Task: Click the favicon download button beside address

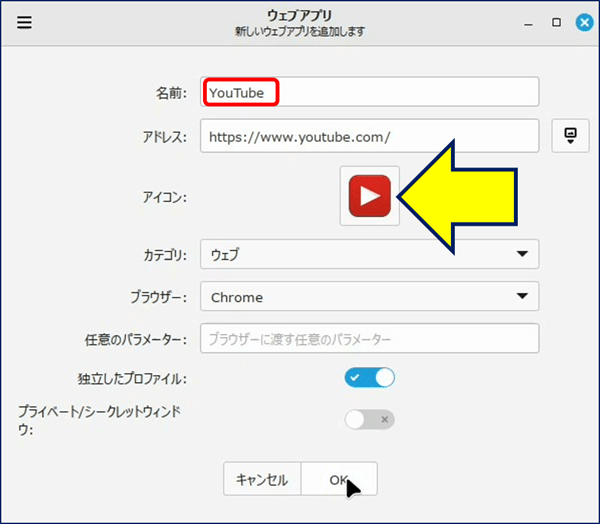Action: point(570,136)
